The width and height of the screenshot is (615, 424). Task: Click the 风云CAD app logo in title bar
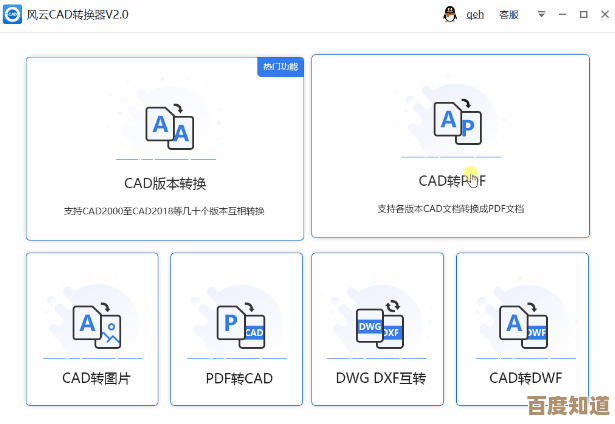[14, 15]
